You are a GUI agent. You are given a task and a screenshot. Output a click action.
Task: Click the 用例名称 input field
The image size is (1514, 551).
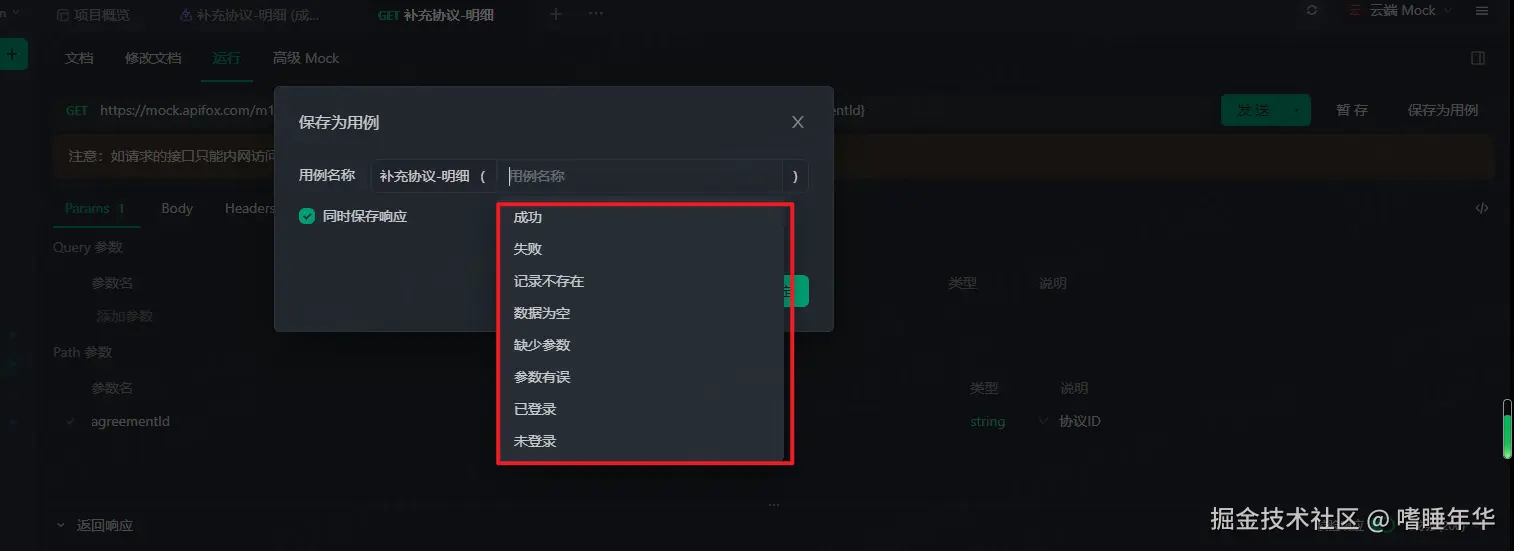click(x=640, y=176)
